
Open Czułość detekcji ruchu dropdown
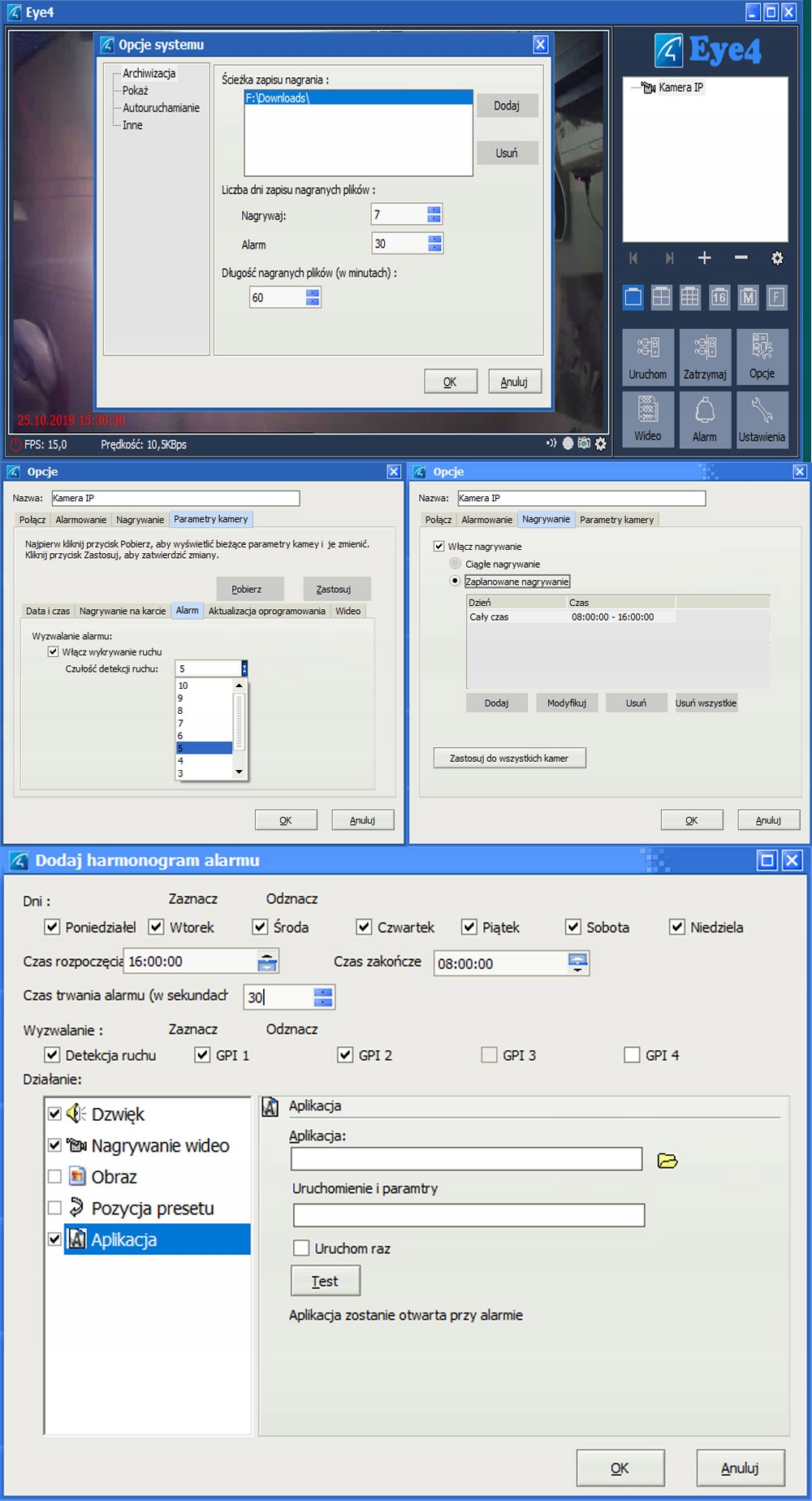244,668
